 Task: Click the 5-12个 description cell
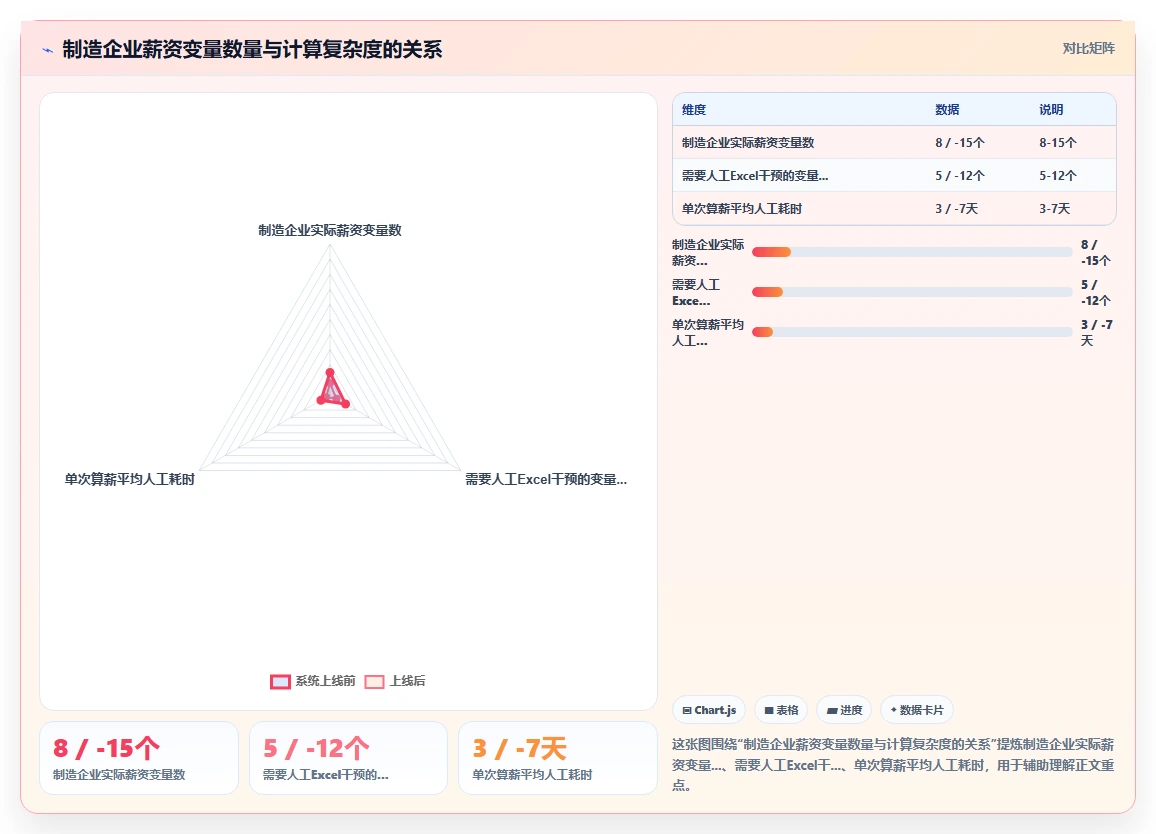click(1058, 176)
